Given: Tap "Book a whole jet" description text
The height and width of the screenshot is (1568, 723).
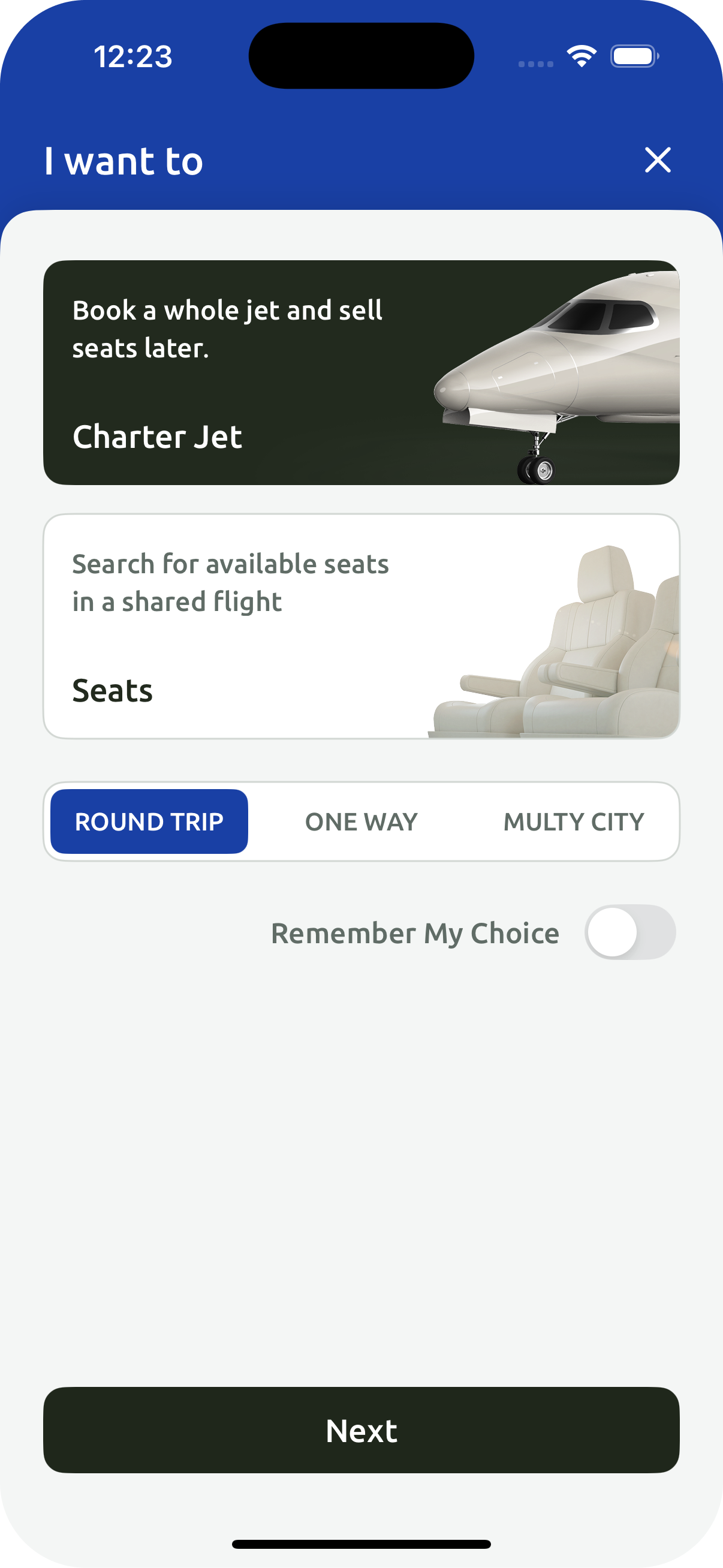Looking at the screenshot, I should tap(227, 329).
